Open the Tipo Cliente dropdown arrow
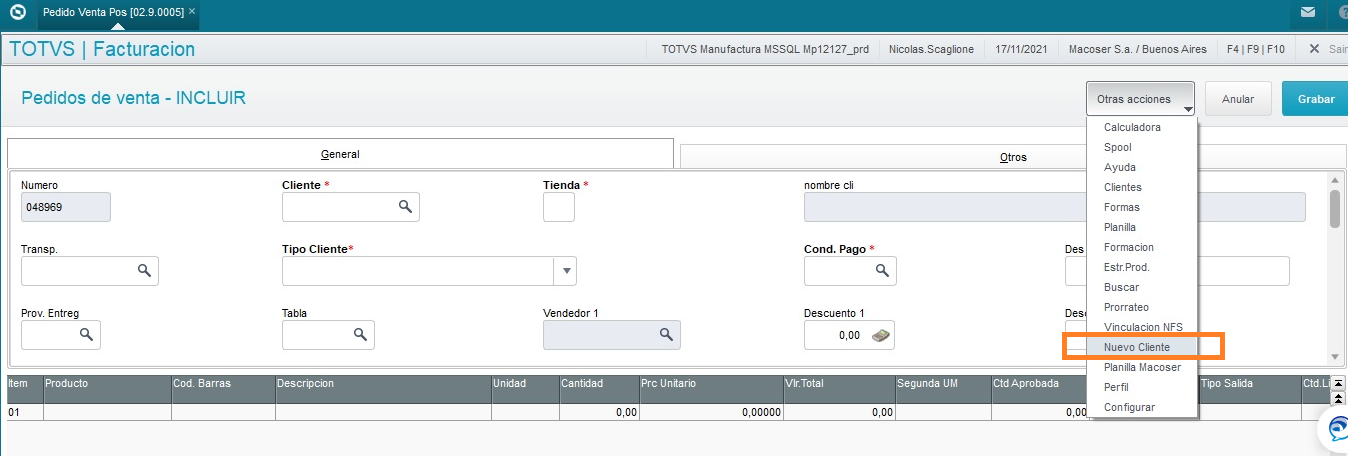The image size is (1348, 456). [566, 270]
